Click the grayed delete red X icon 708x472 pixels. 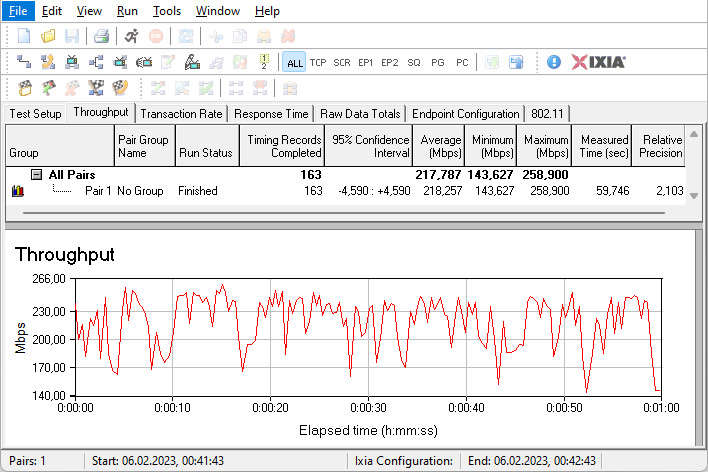point(288,36)
